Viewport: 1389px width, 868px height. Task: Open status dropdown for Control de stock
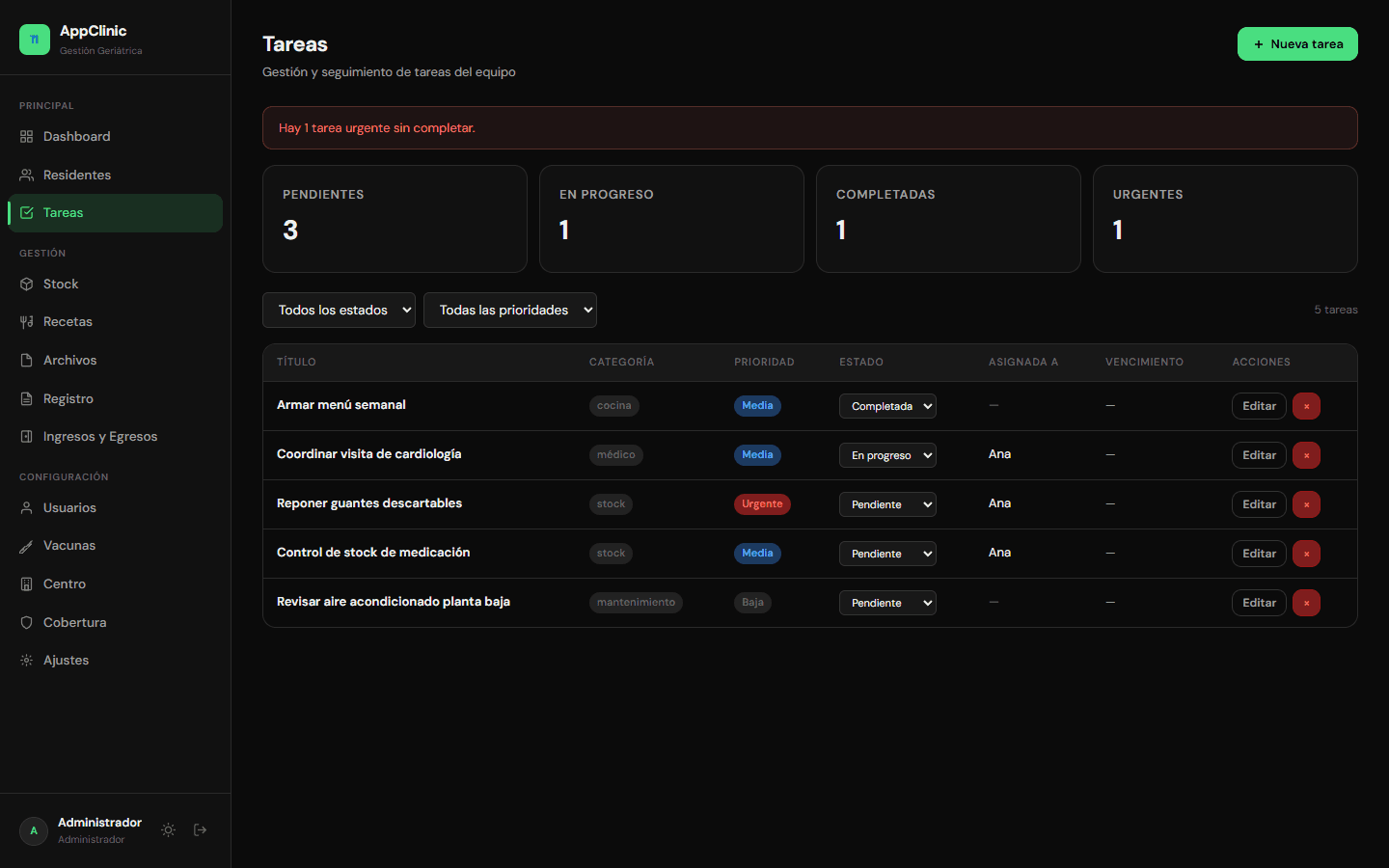[x=887, y=554]
